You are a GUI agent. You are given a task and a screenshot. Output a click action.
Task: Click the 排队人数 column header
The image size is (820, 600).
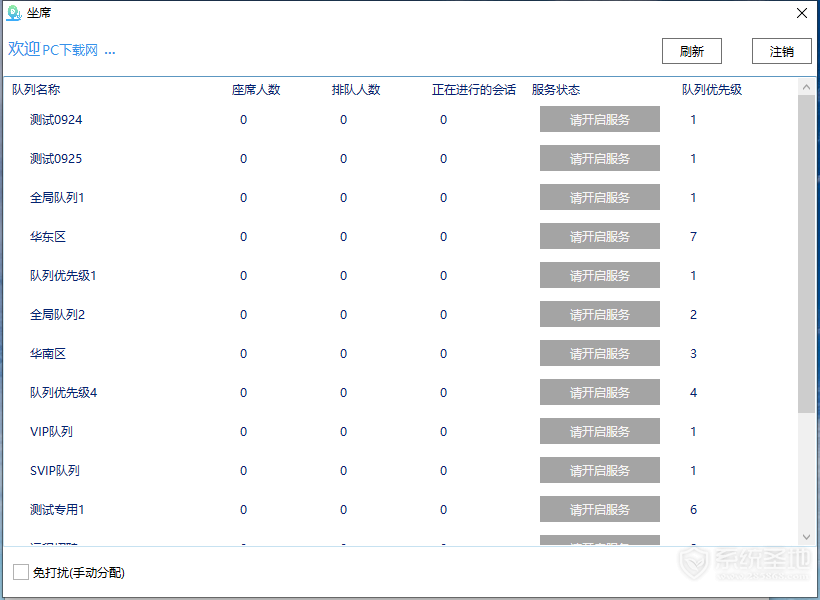tap(356, 89)
